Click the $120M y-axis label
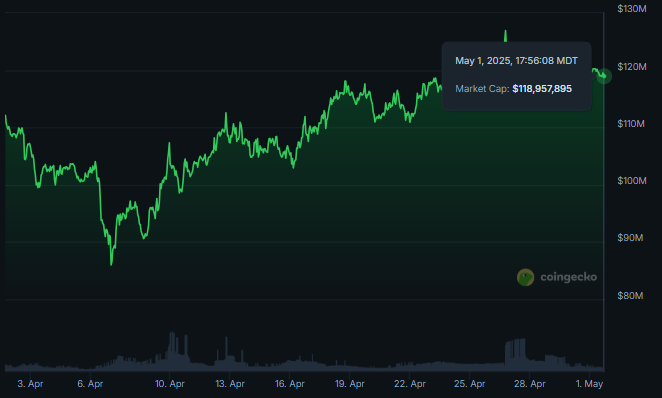Viewport: 662px width, 398px height. point(632,67)
